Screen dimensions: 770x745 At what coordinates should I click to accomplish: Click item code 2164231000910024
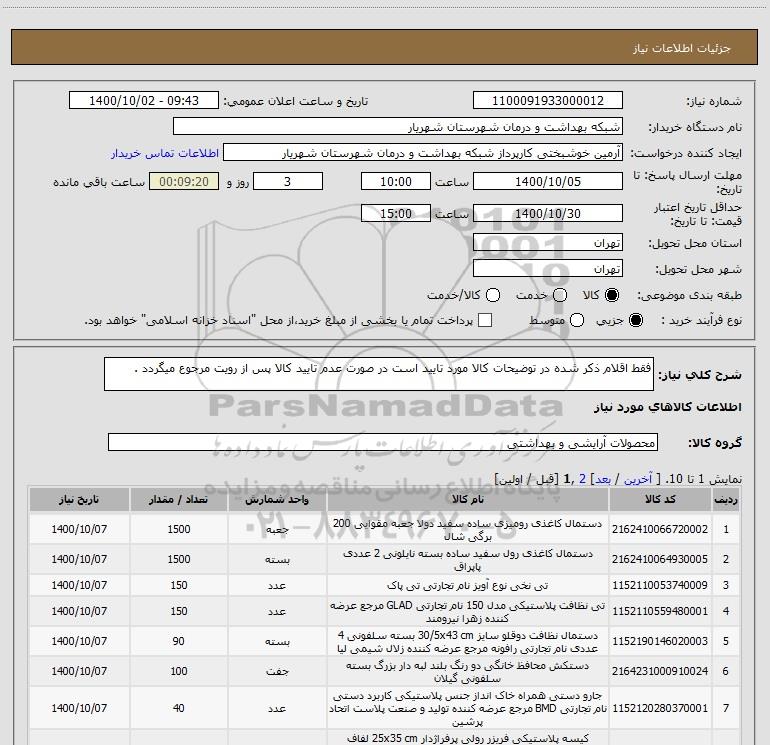click(660, 671)
